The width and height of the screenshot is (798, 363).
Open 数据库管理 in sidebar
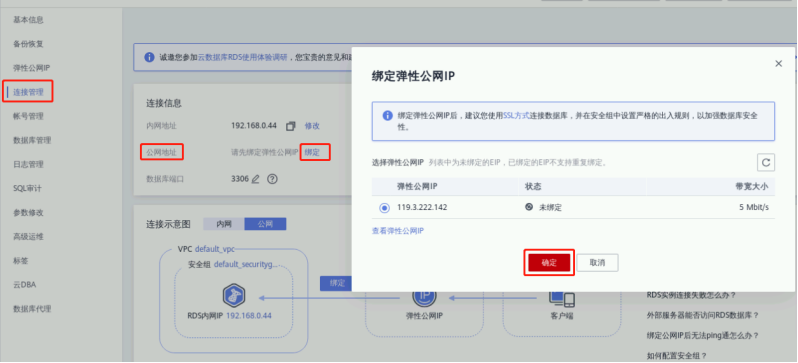(32, 140)
